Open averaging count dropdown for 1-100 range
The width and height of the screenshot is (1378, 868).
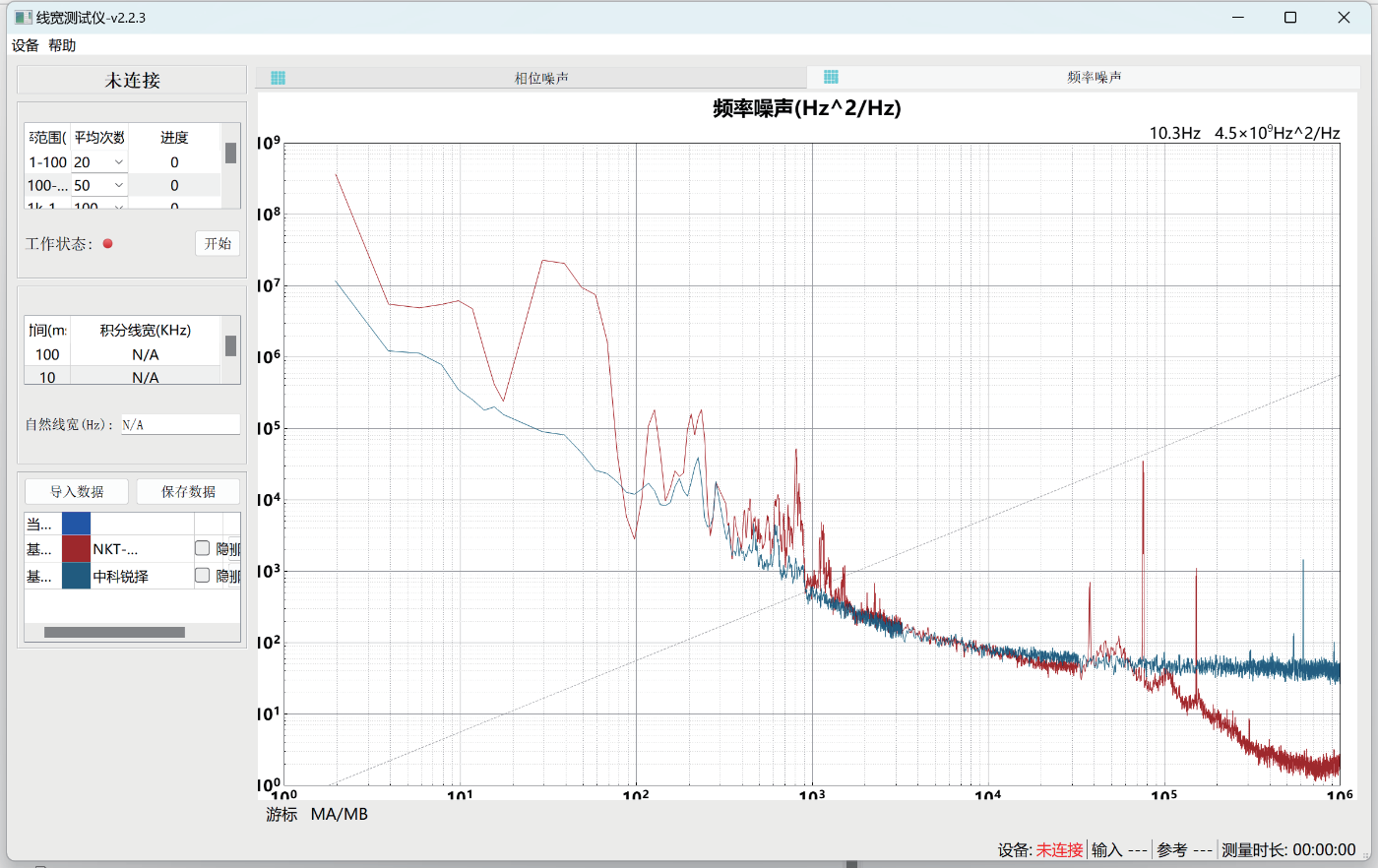coord(119,162)
